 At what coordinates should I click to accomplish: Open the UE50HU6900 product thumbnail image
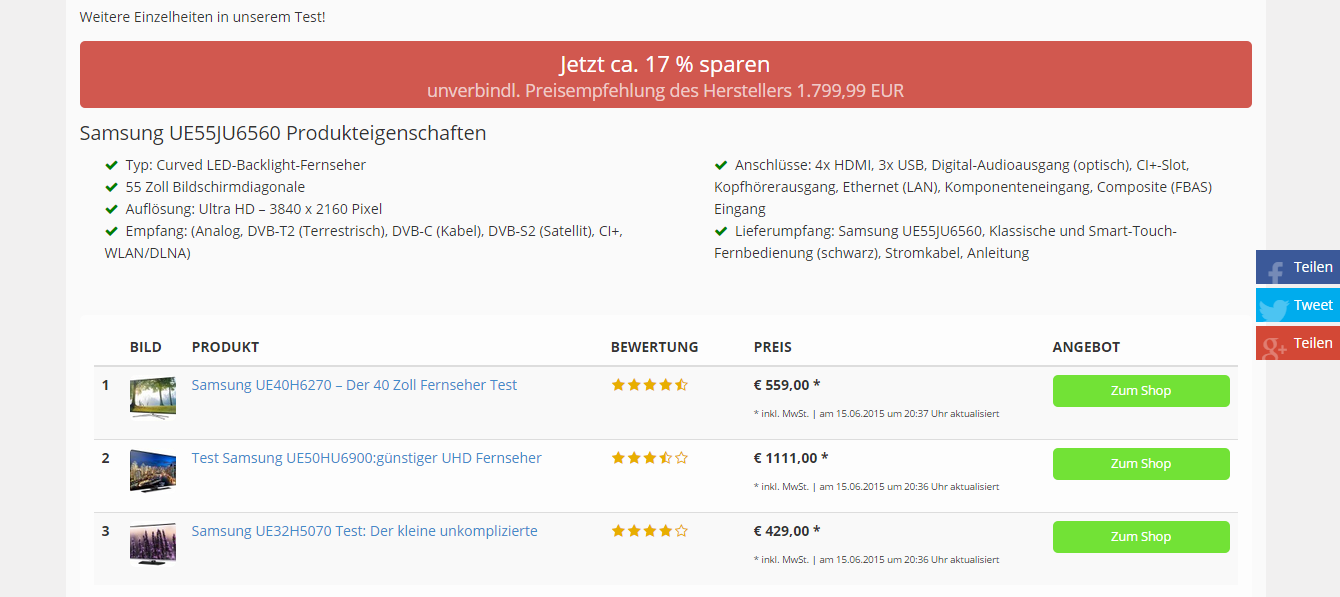pyautogui.click(x=152, y=470)
